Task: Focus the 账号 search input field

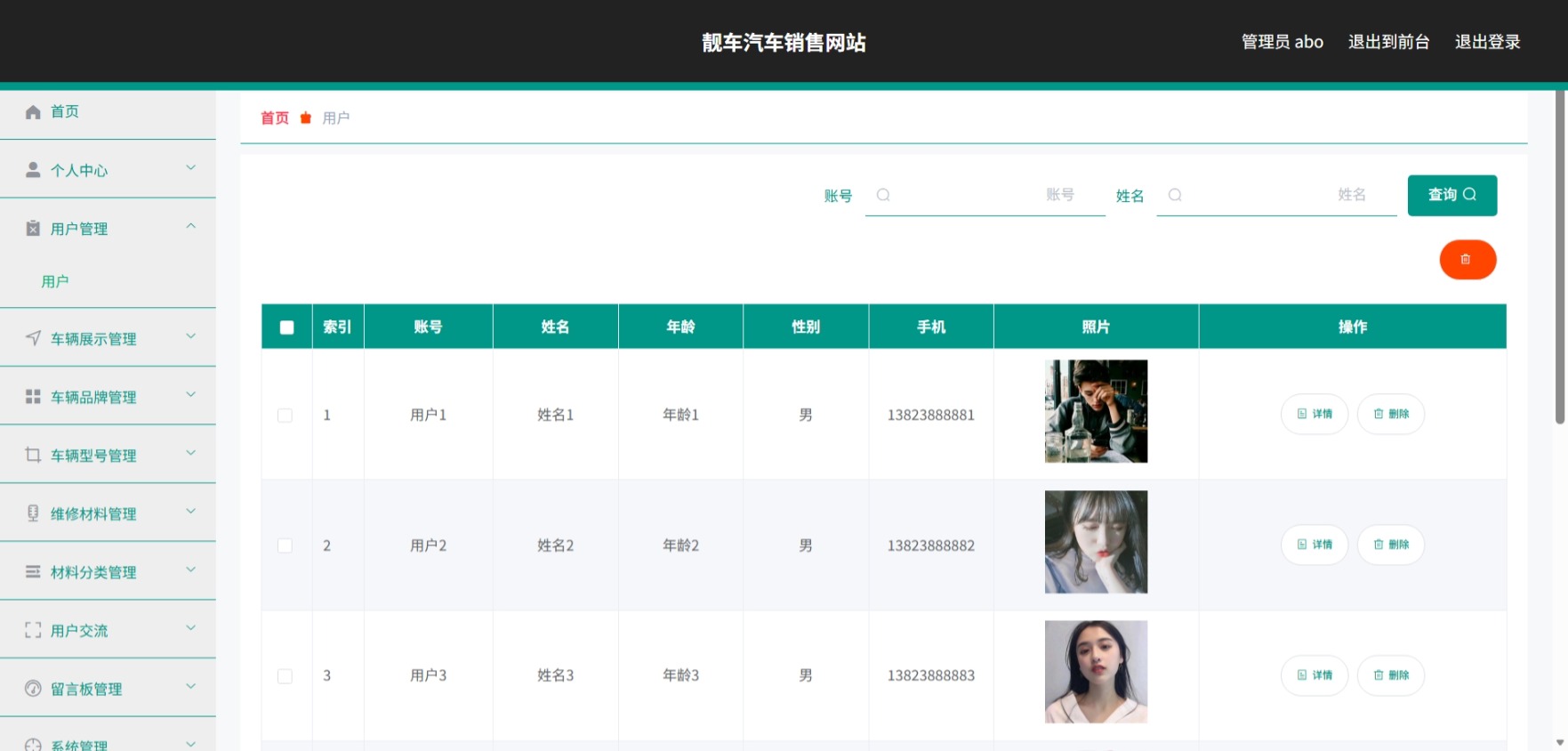Action: click(985, 195)
